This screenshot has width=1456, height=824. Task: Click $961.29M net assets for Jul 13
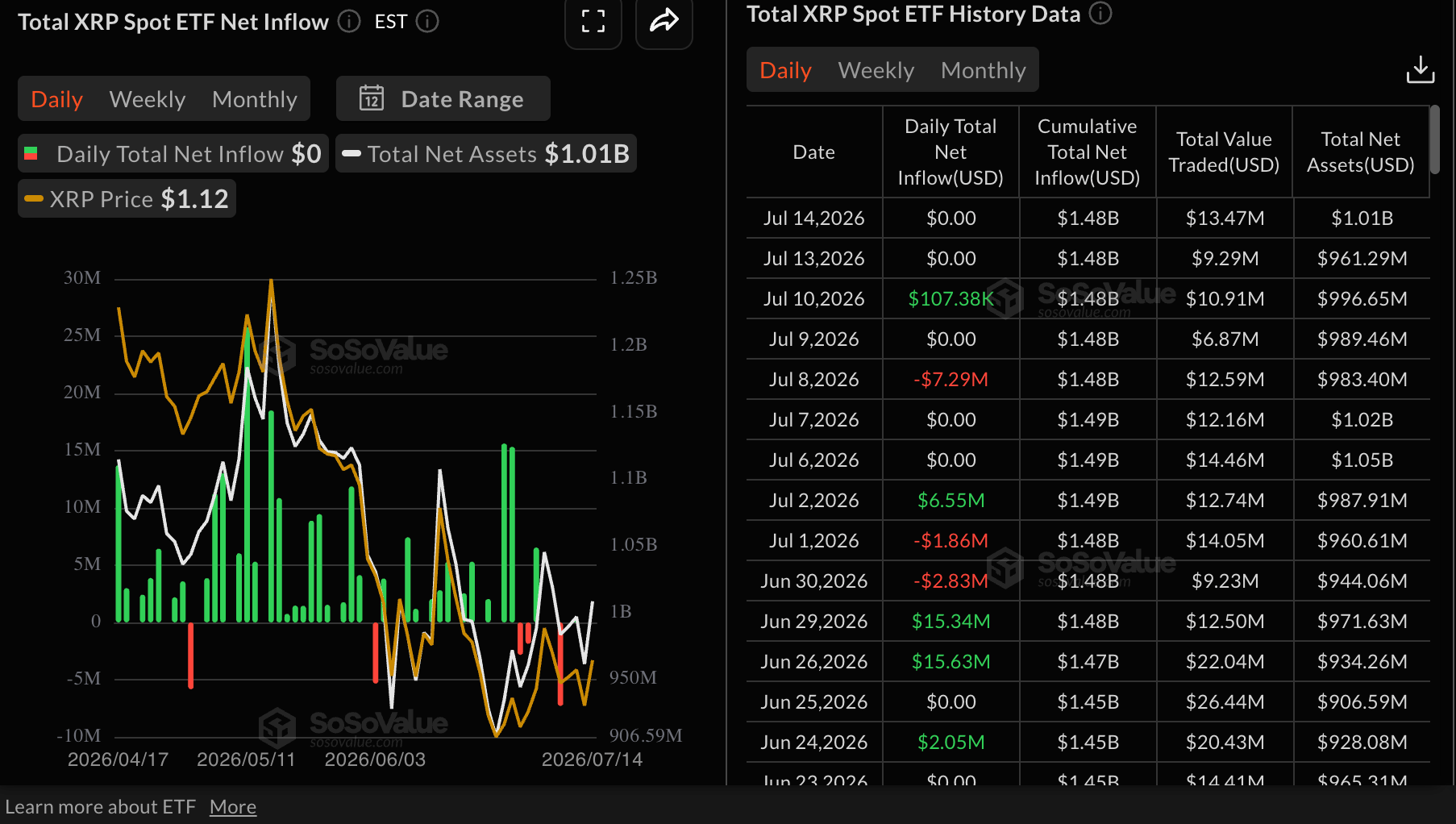click(1362, 258)
